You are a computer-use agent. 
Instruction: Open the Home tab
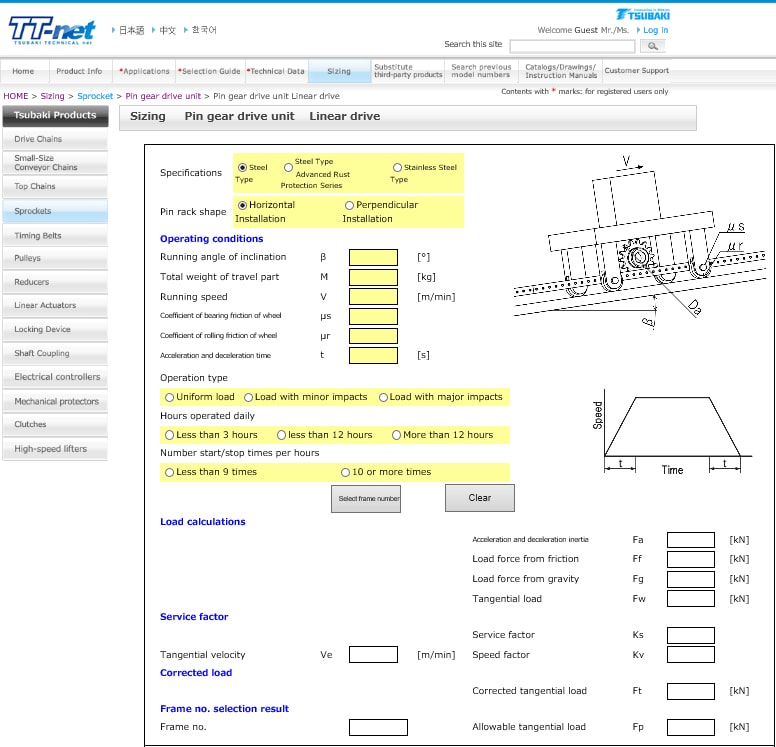[23, 71]
